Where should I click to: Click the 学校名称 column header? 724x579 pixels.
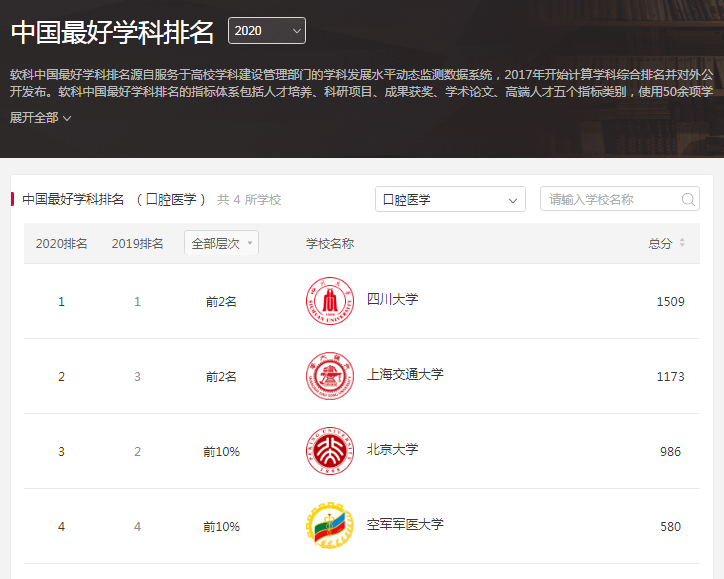click(330, 243)
